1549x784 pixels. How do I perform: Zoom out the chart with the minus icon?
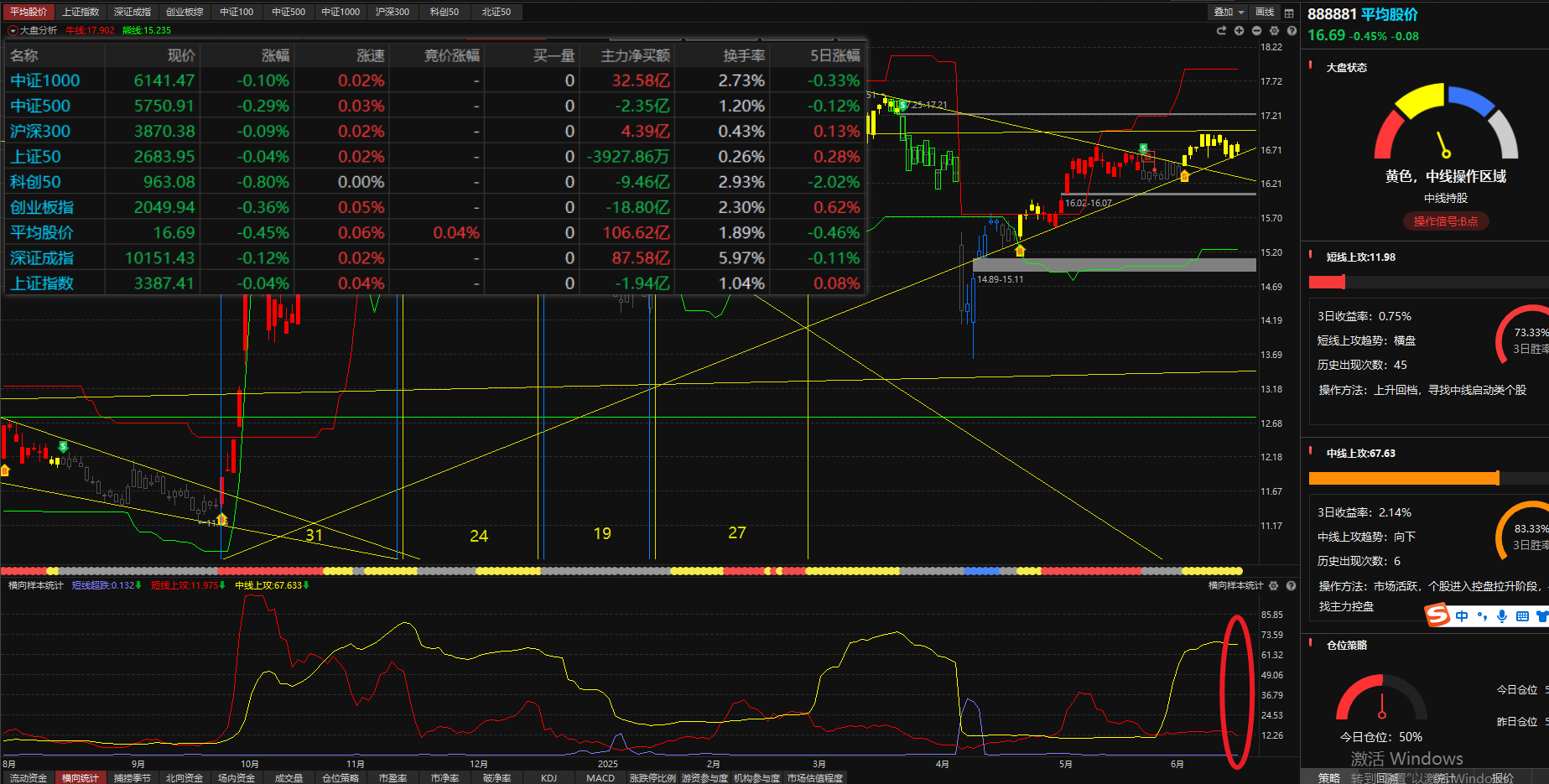1256,30
